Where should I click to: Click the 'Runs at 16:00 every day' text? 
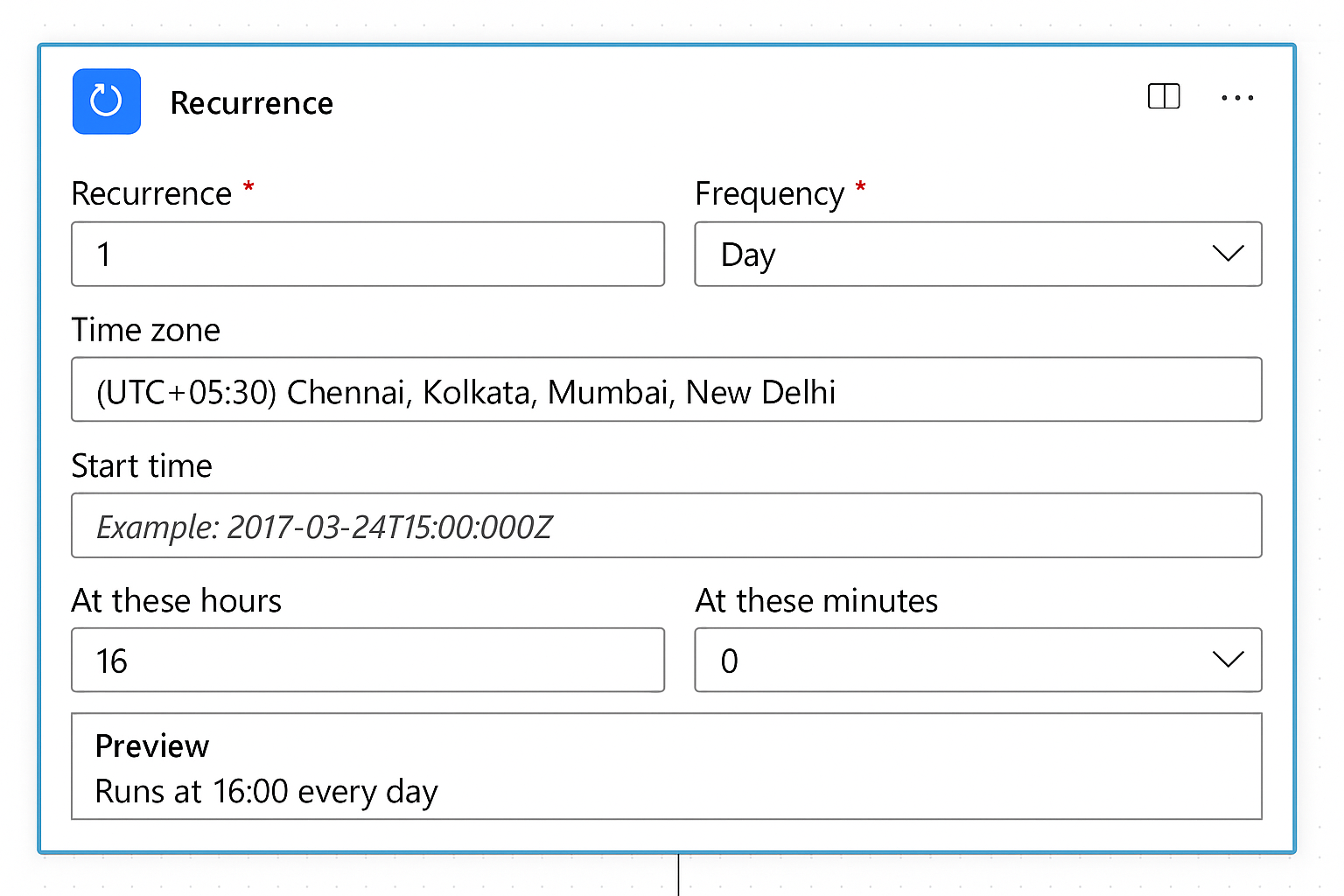click(x=266, y=792)
